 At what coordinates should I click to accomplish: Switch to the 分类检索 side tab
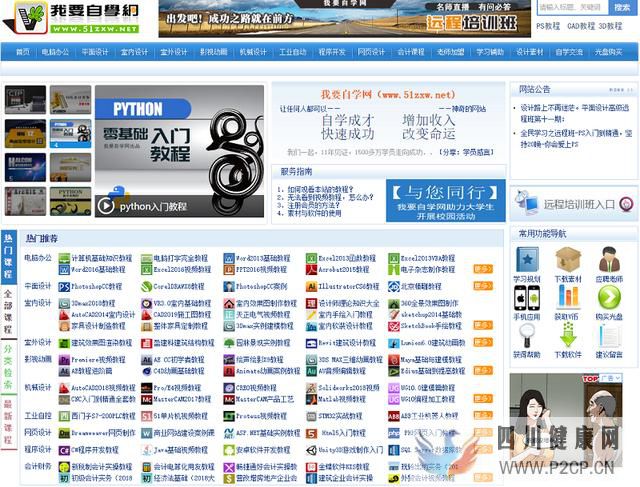coord(8,360)
